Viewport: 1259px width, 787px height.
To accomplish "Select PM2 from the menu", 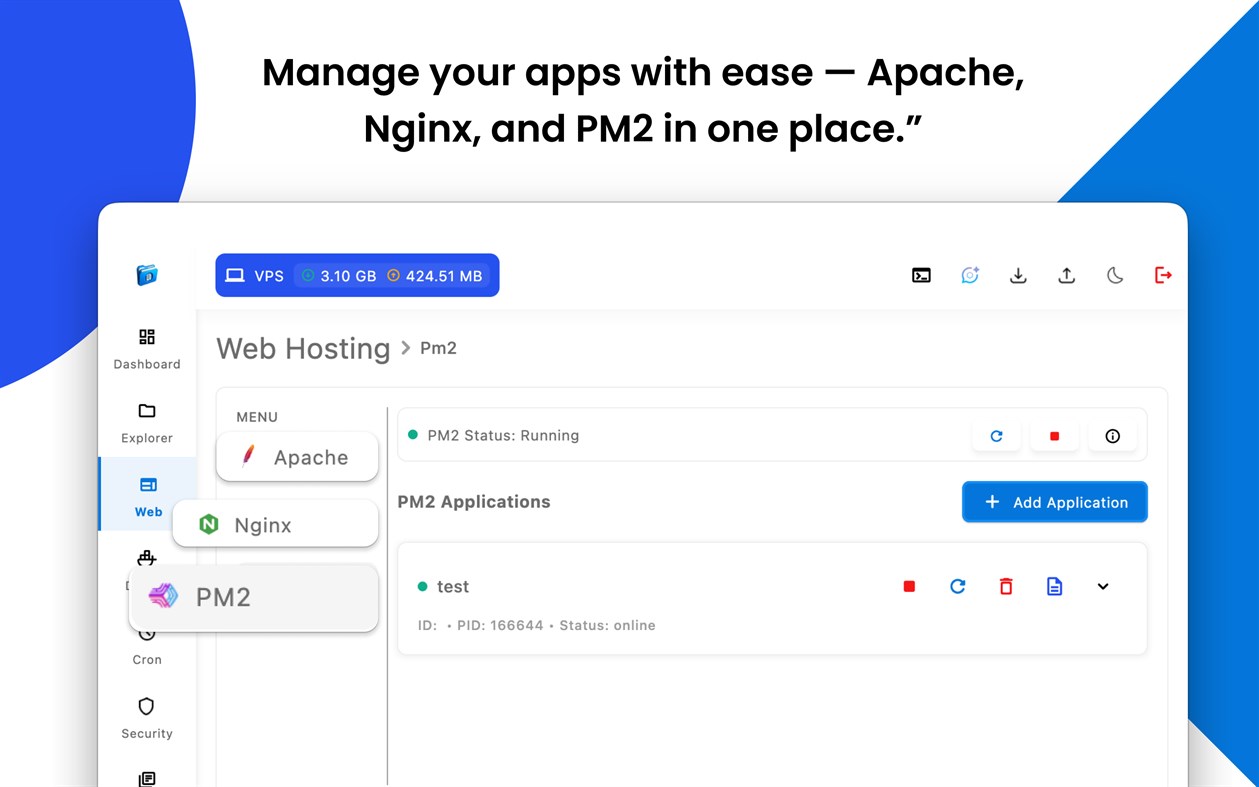I will (254, 597).
